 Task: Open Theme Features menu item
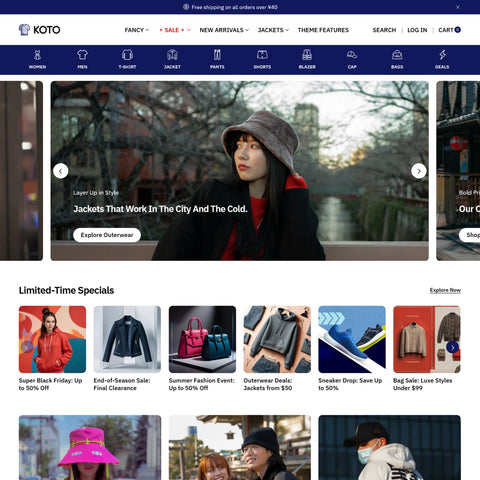323,30
